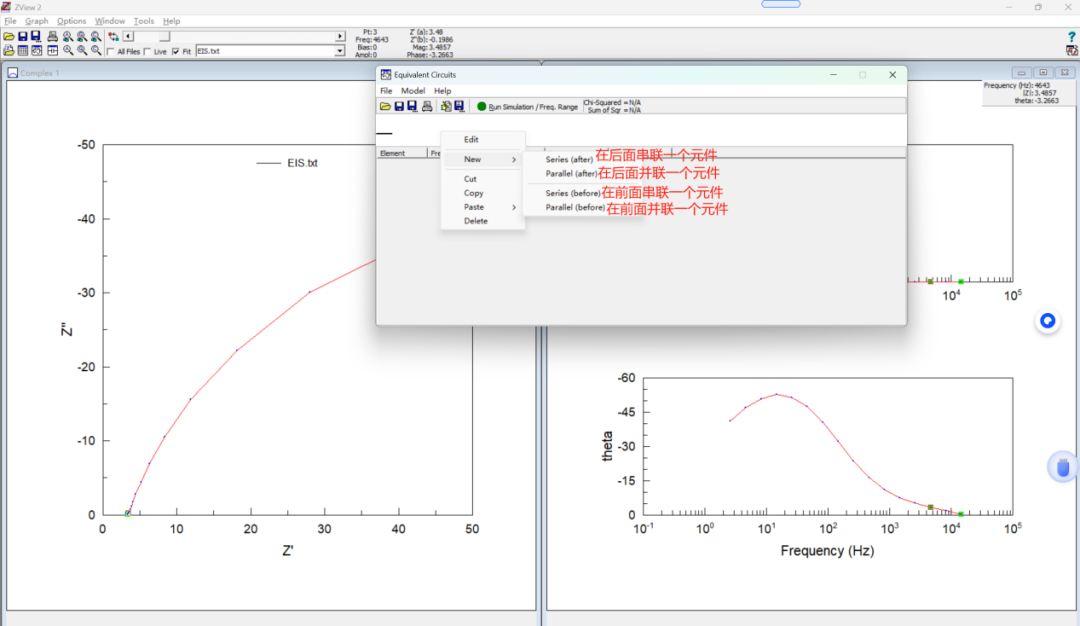Open the File menu in ZView
The height and width of the screenshot is (626, 1080).
10,21
